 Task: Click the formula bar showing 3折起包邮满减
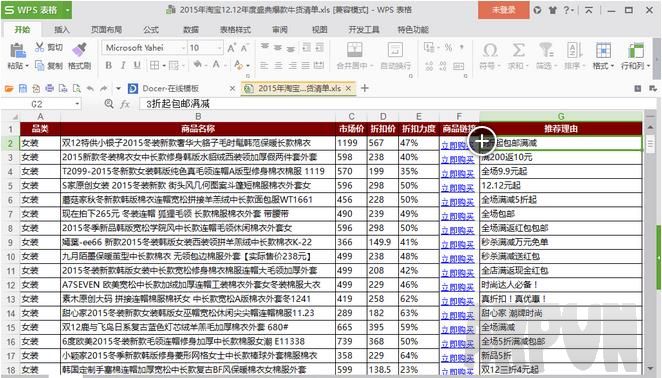[x=397, y=104]
